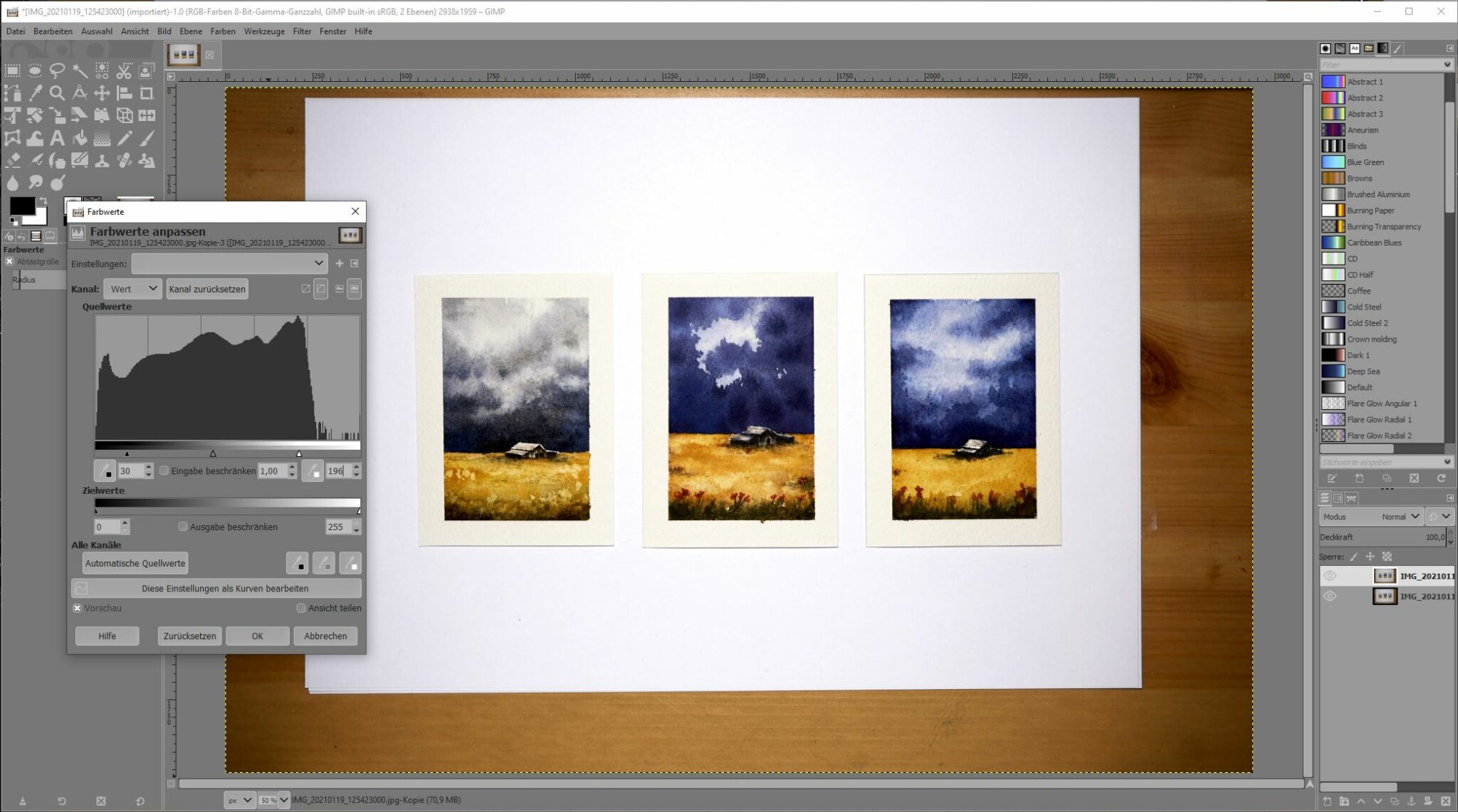This screenshot has height=812, width=1458.
Task: Pick gray point eyedropper for all channels
Action: coord(324,563)
